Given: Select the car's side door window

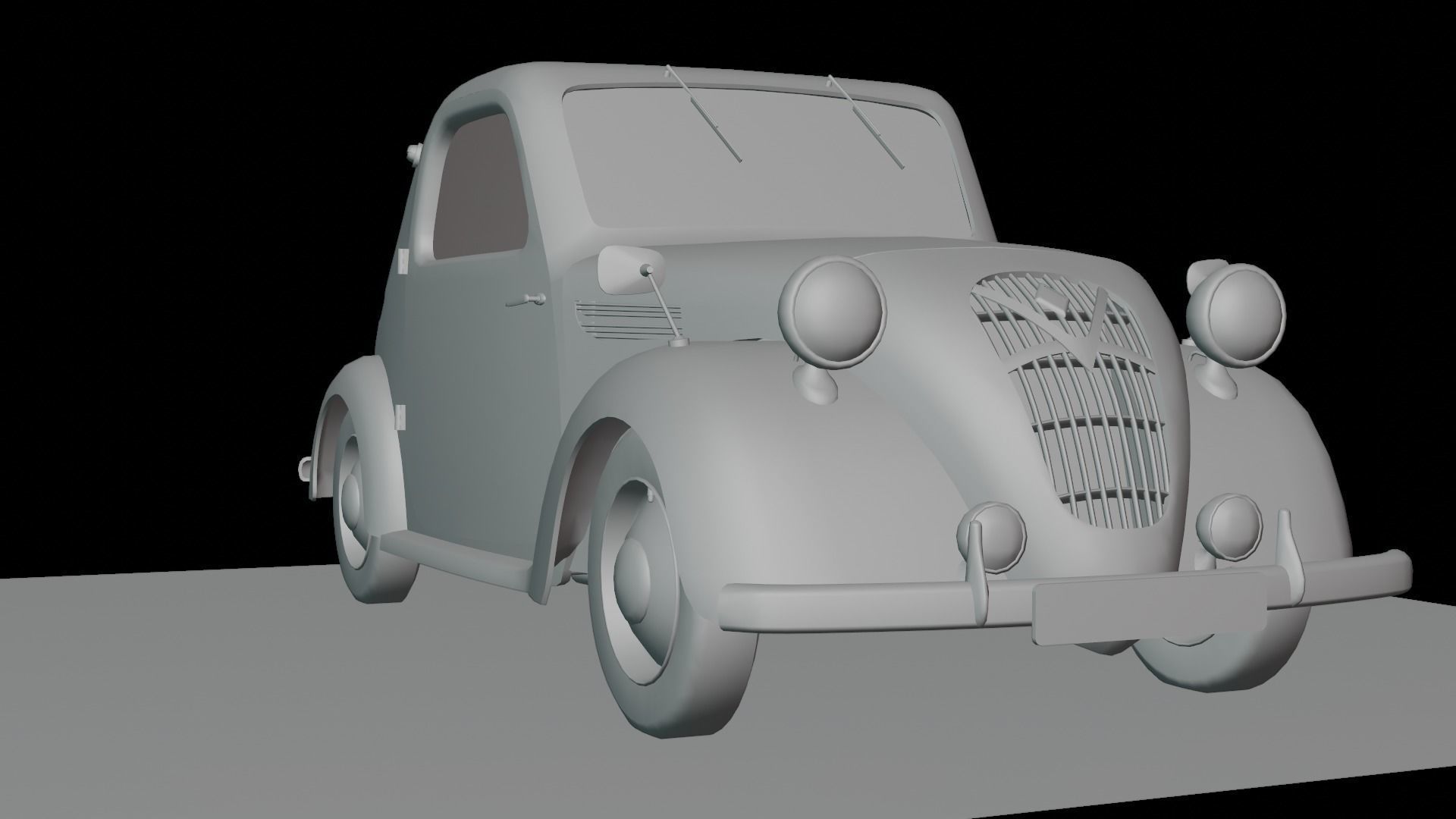Looking at the screenshot, I should (481, 187).
